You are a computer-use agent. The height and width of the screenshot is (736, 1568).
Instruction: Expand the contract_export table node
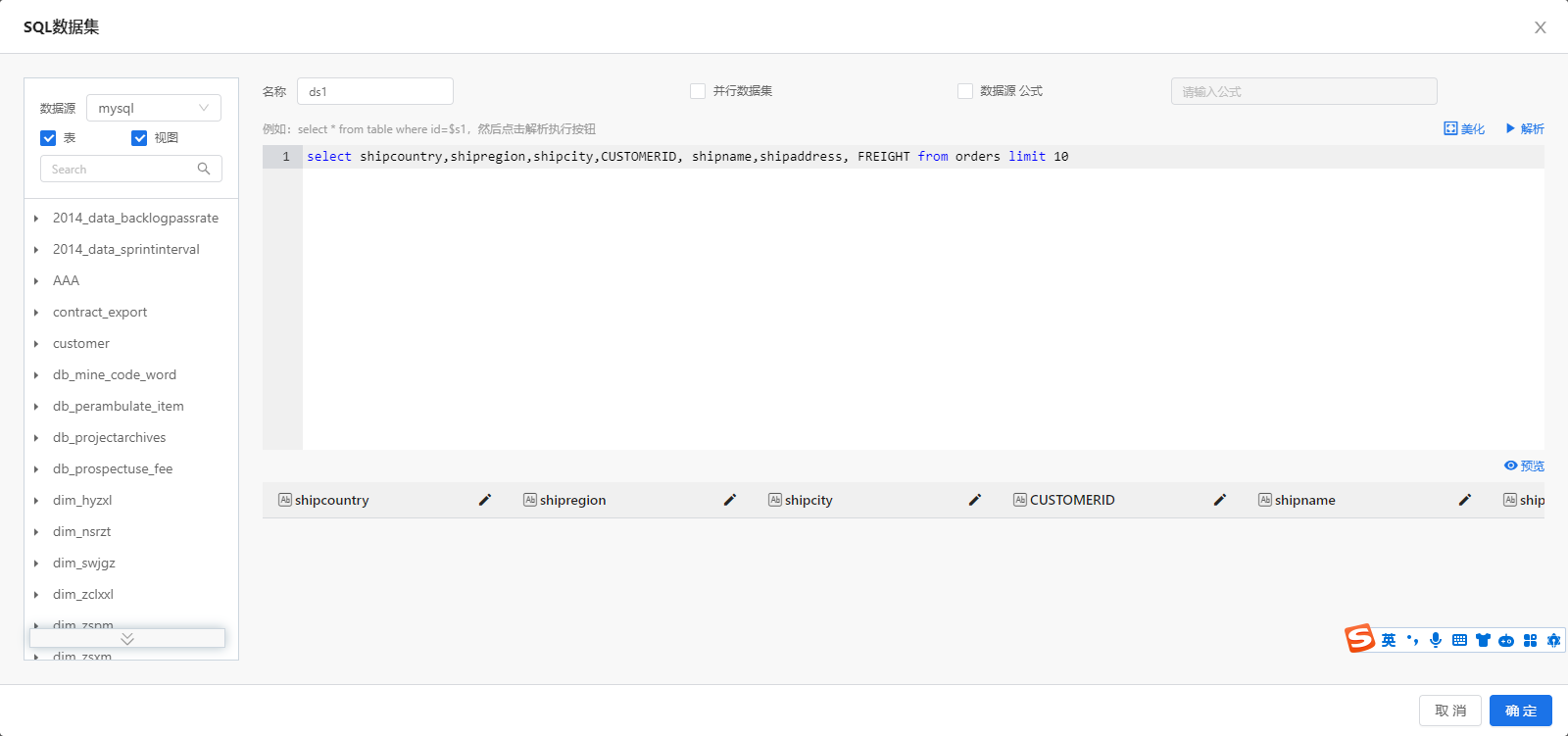coord(36,313)
